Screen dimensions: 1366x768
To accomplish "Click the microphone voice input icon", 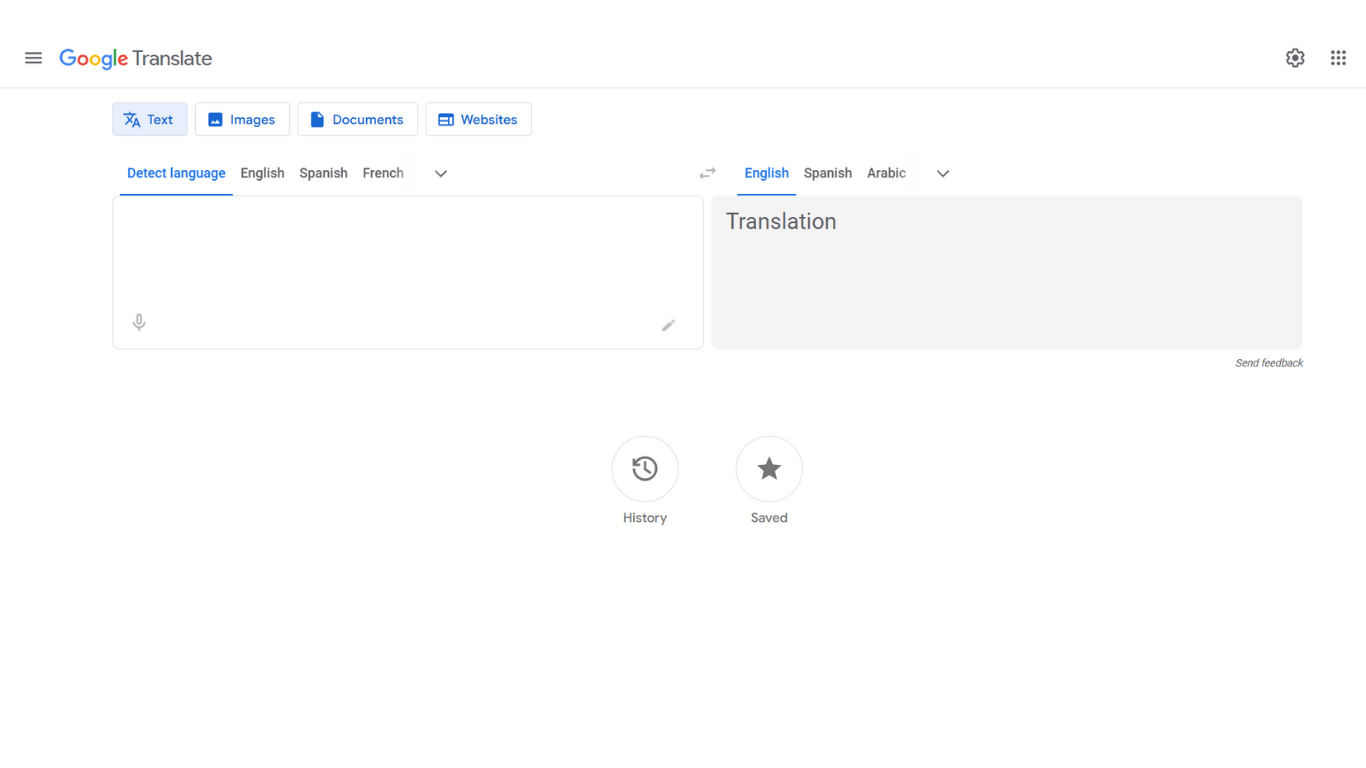I will coord(139,322).
